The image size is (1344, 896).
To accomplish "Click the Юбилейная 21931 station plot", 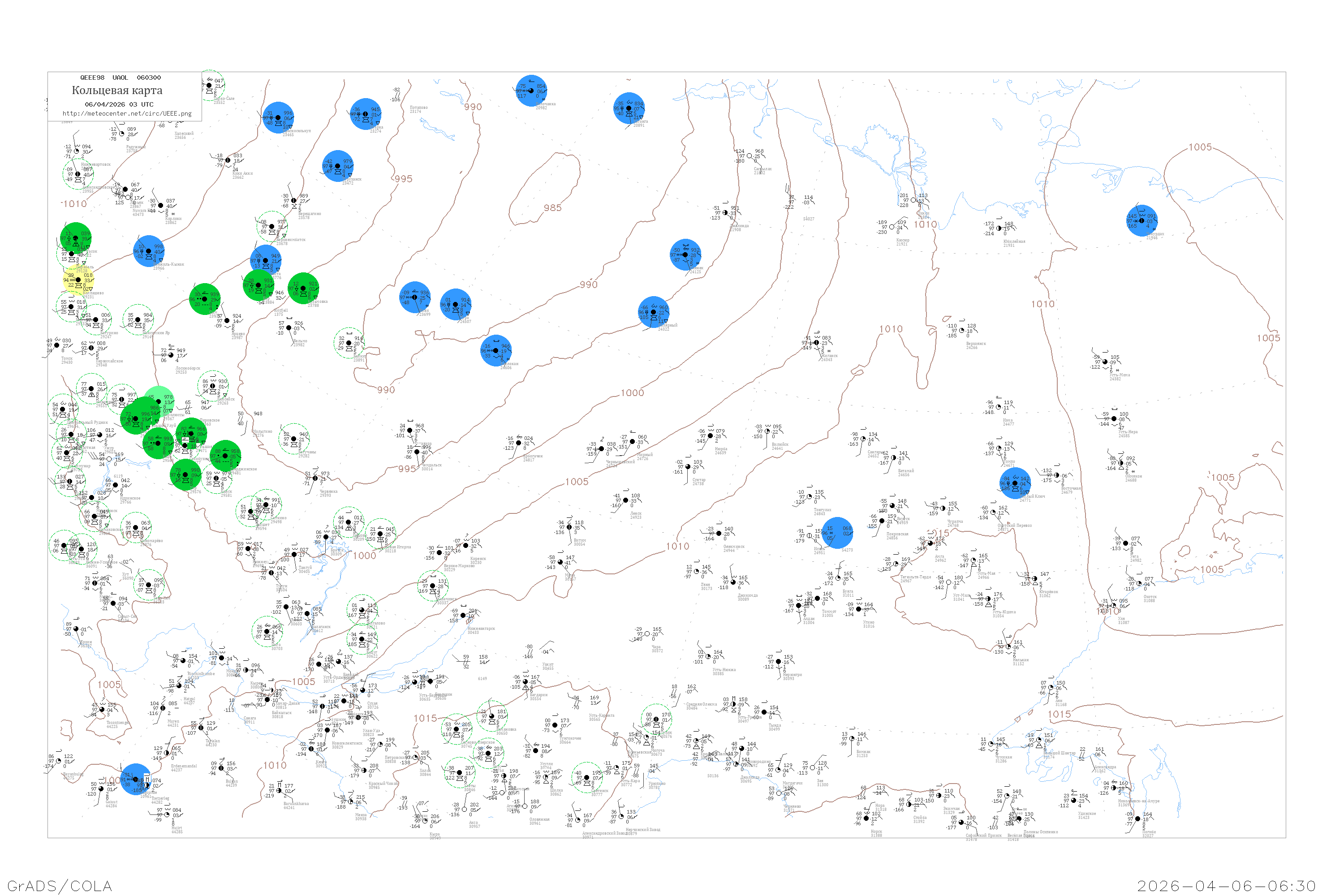I will [x=998, y=228].
